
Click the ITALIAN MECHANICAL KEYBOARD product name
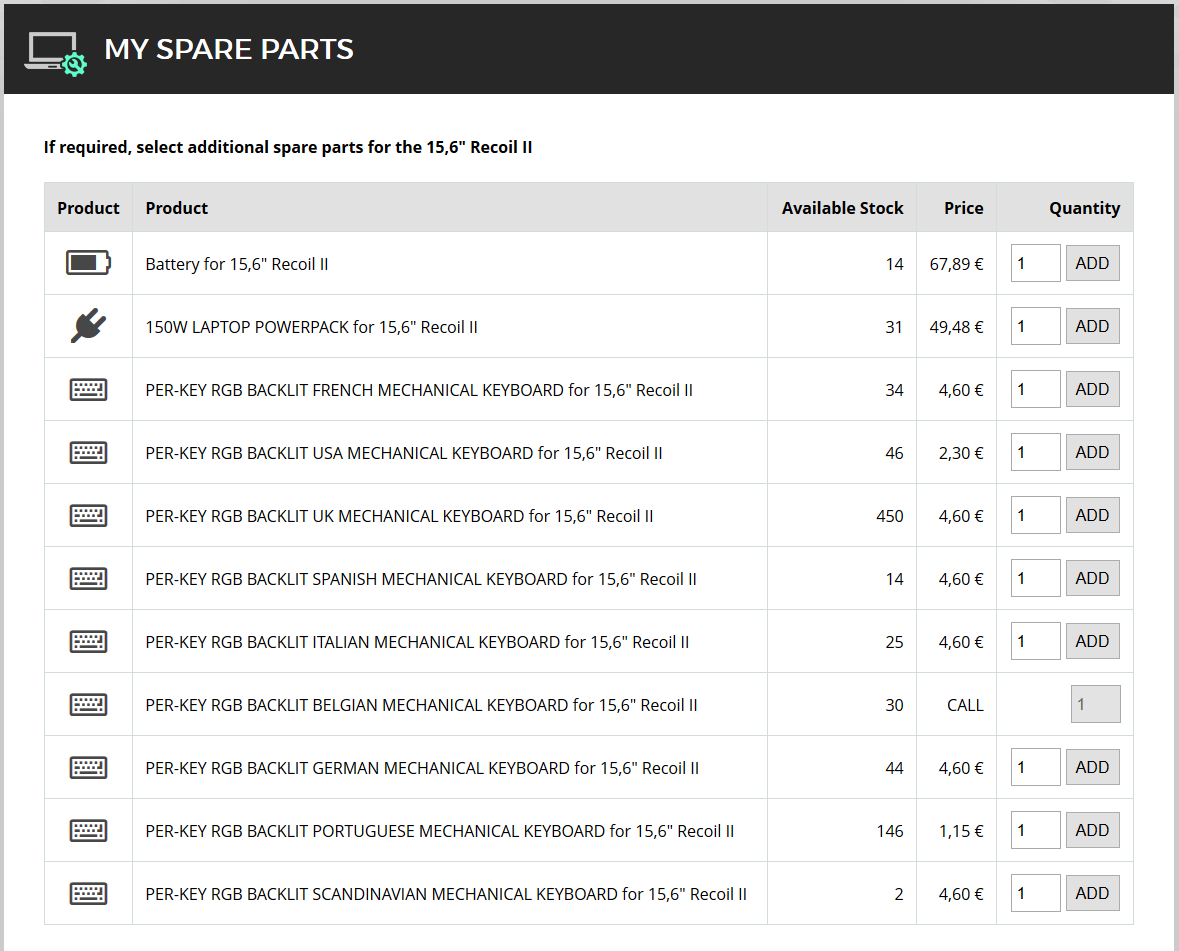pos(417,644)
